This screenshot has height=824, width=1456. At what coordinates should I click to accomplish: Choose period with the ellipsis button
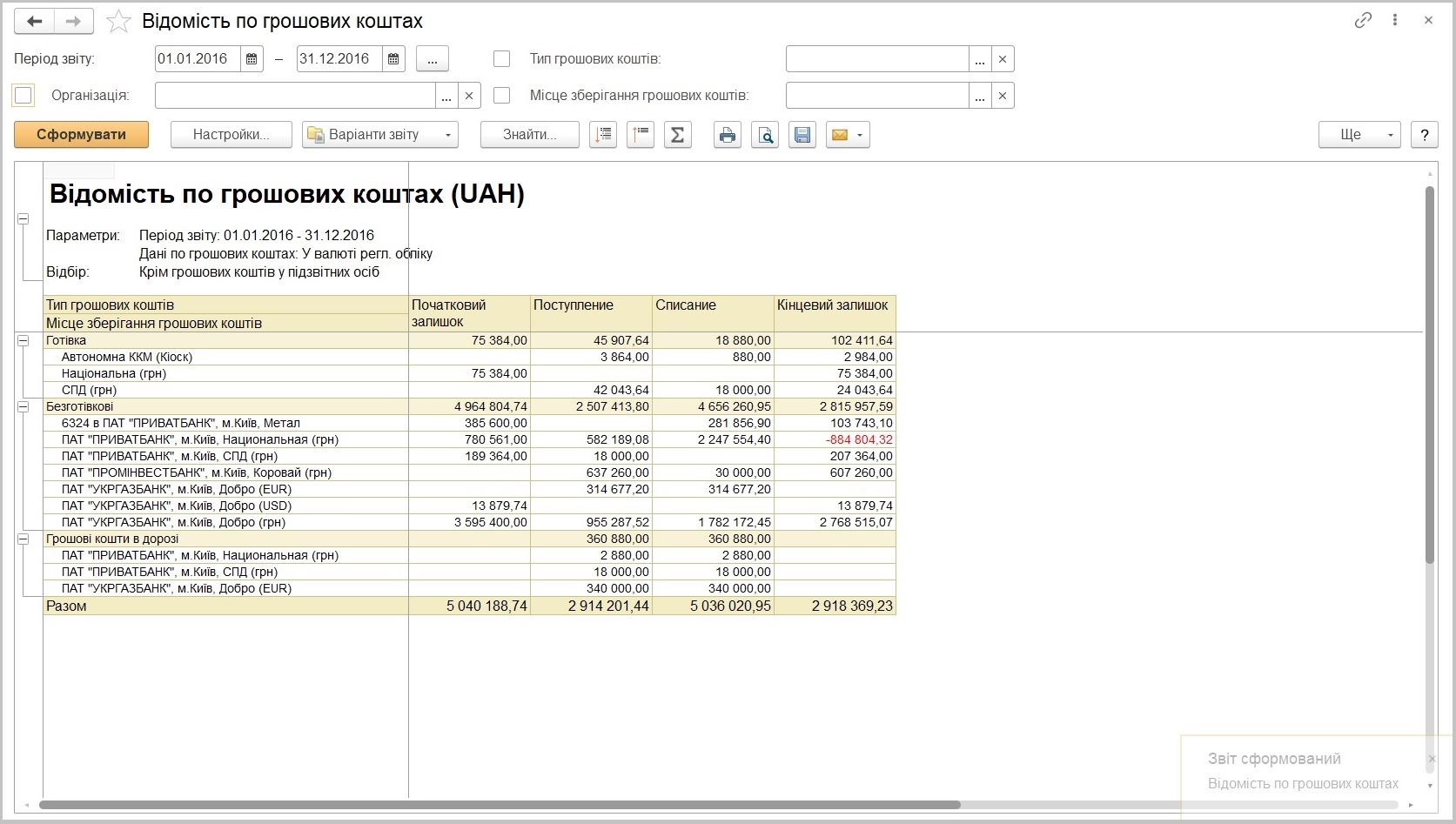click(x=433, y=59)
